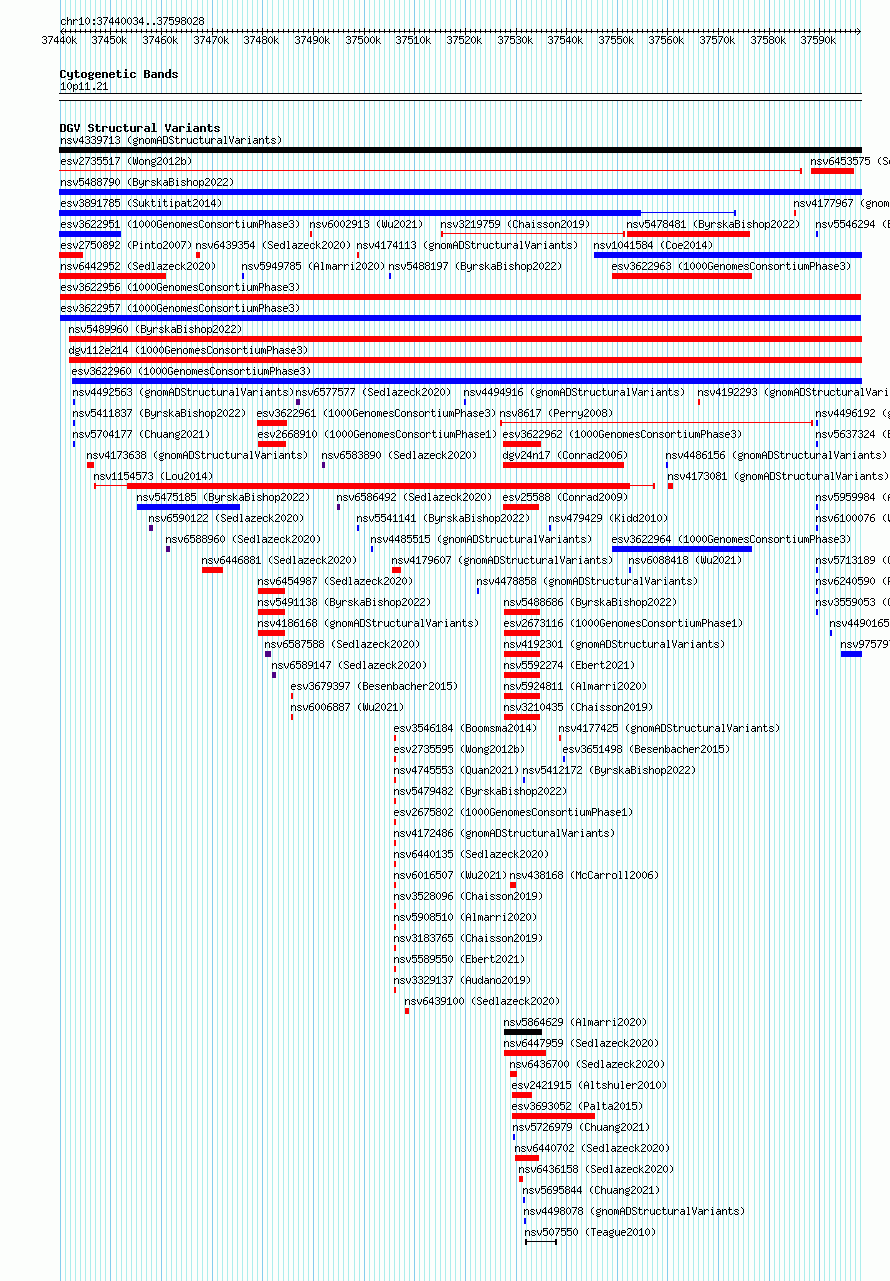The width and height of the screenshot is (890, 1281).
Task: Click nsv479429 (Kidd2010) label
Action: (608, 518)
